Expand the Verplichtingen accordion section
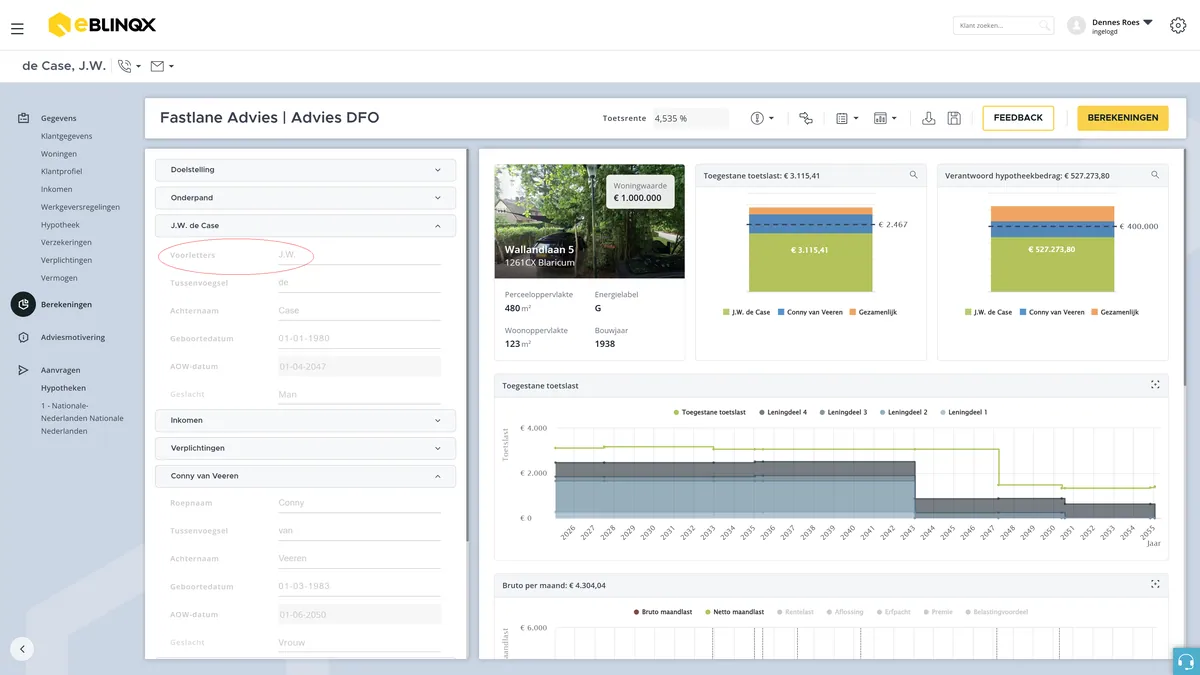1200x675 pixels. 305,448
